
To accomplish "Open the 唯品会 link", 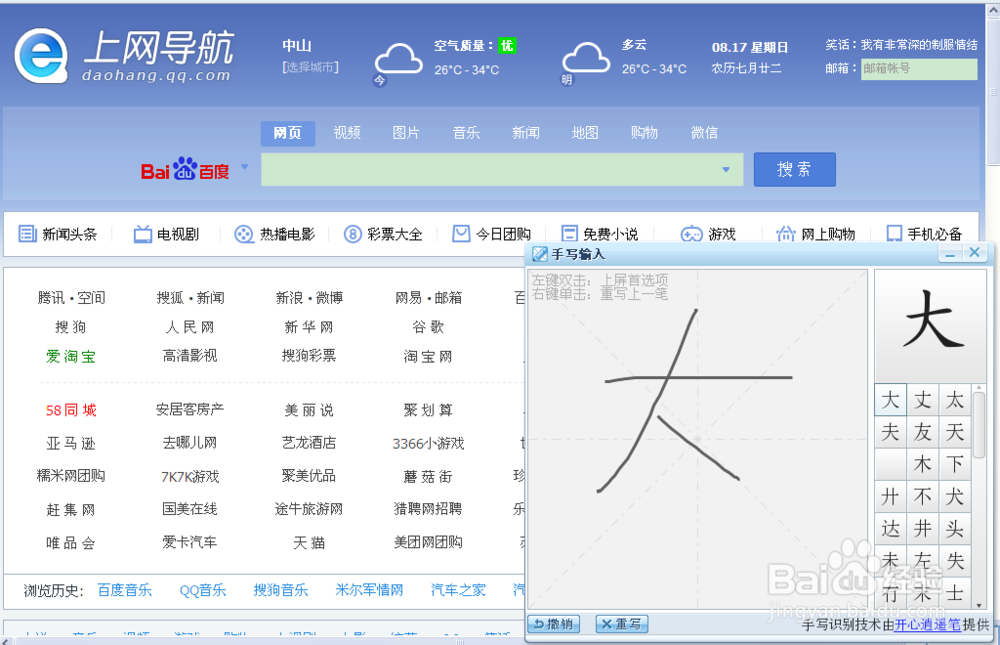I will tap(71, 543).
